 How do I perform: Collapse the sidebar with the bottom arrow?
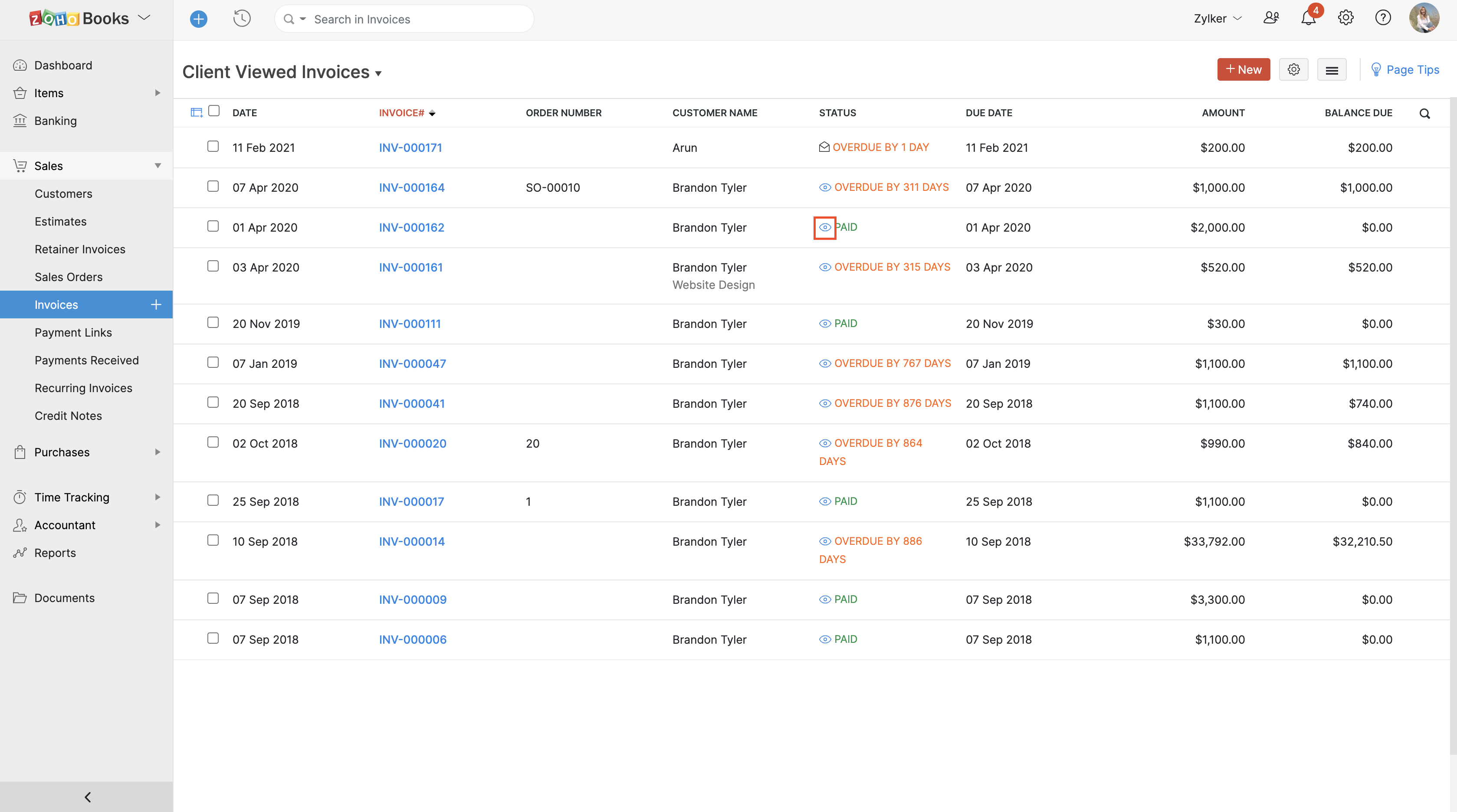tap(87, 797)
